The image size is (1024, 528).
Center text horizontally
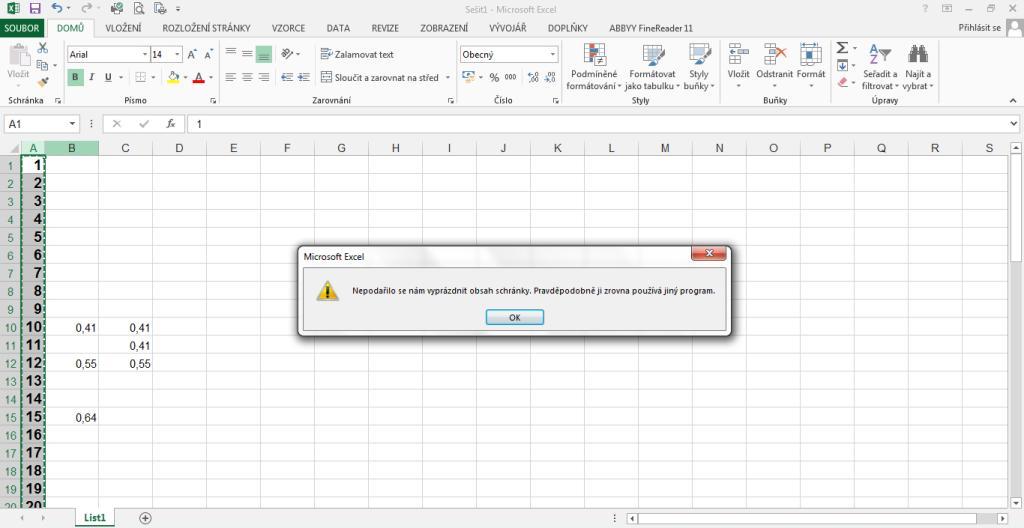[x=247, y=77]
